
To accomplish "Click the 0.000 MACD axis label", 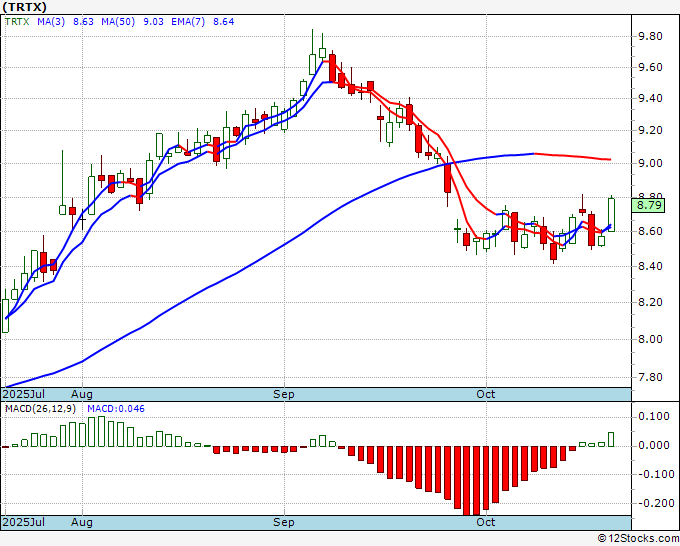I will coord(654,445).
